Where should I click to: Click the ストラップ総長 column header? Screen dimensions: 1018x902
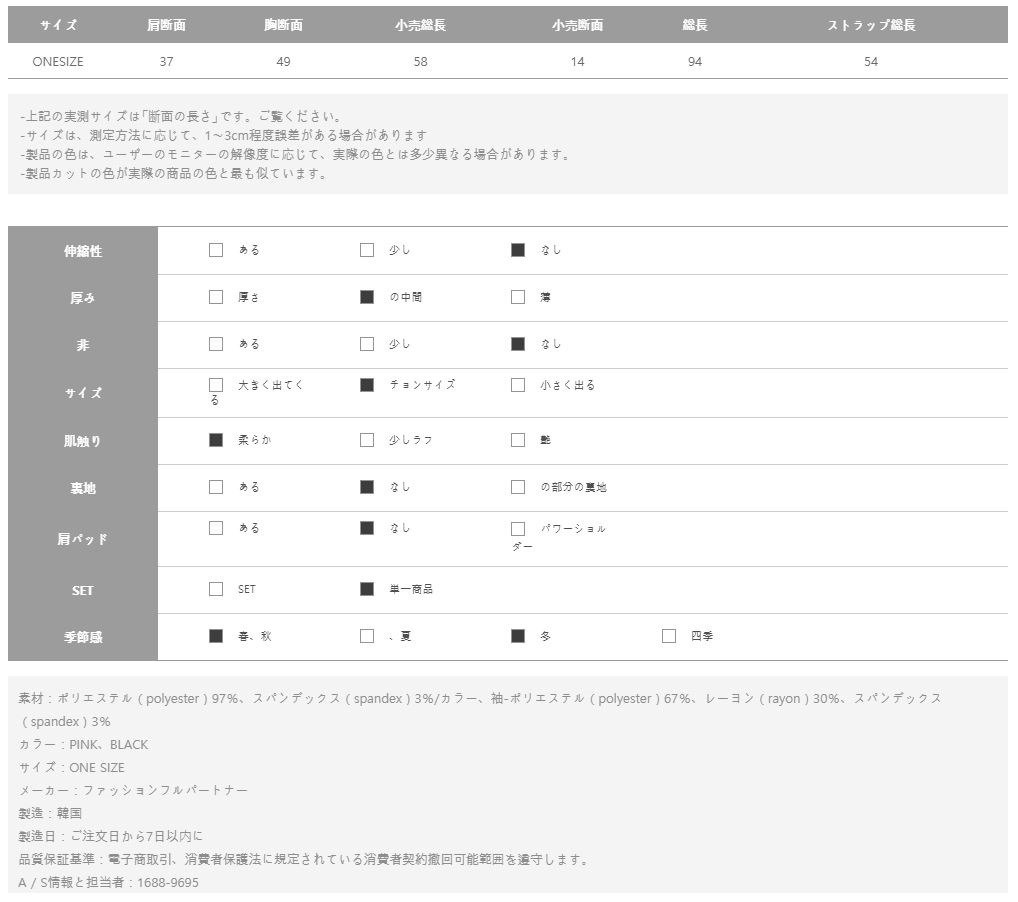pos(871,25)
